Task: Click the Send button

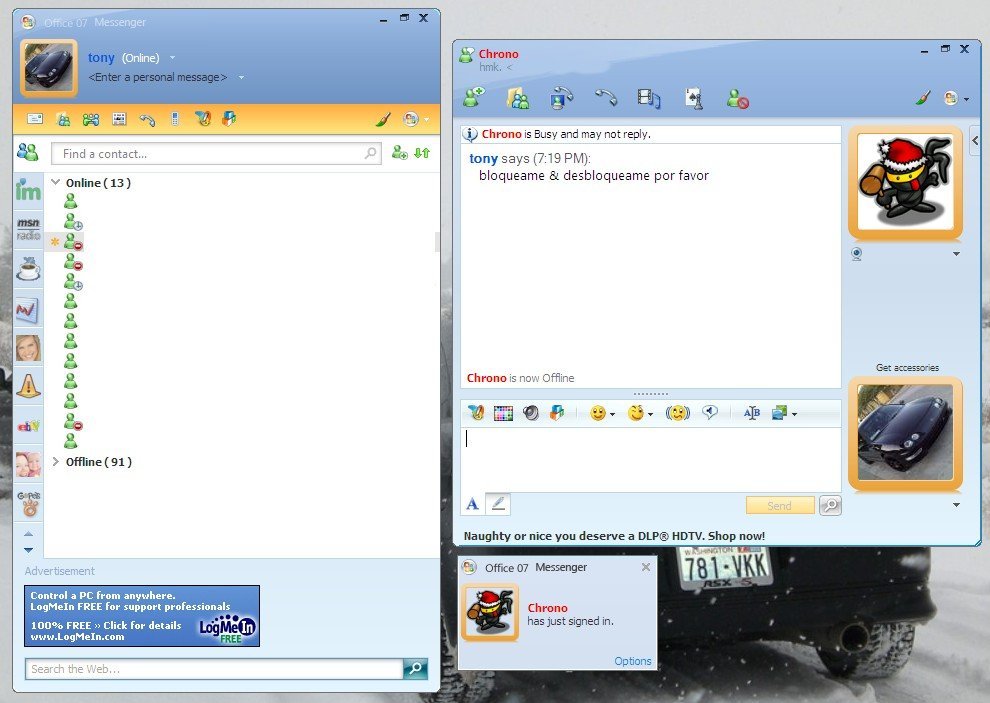Action: [x=779, y=505]
